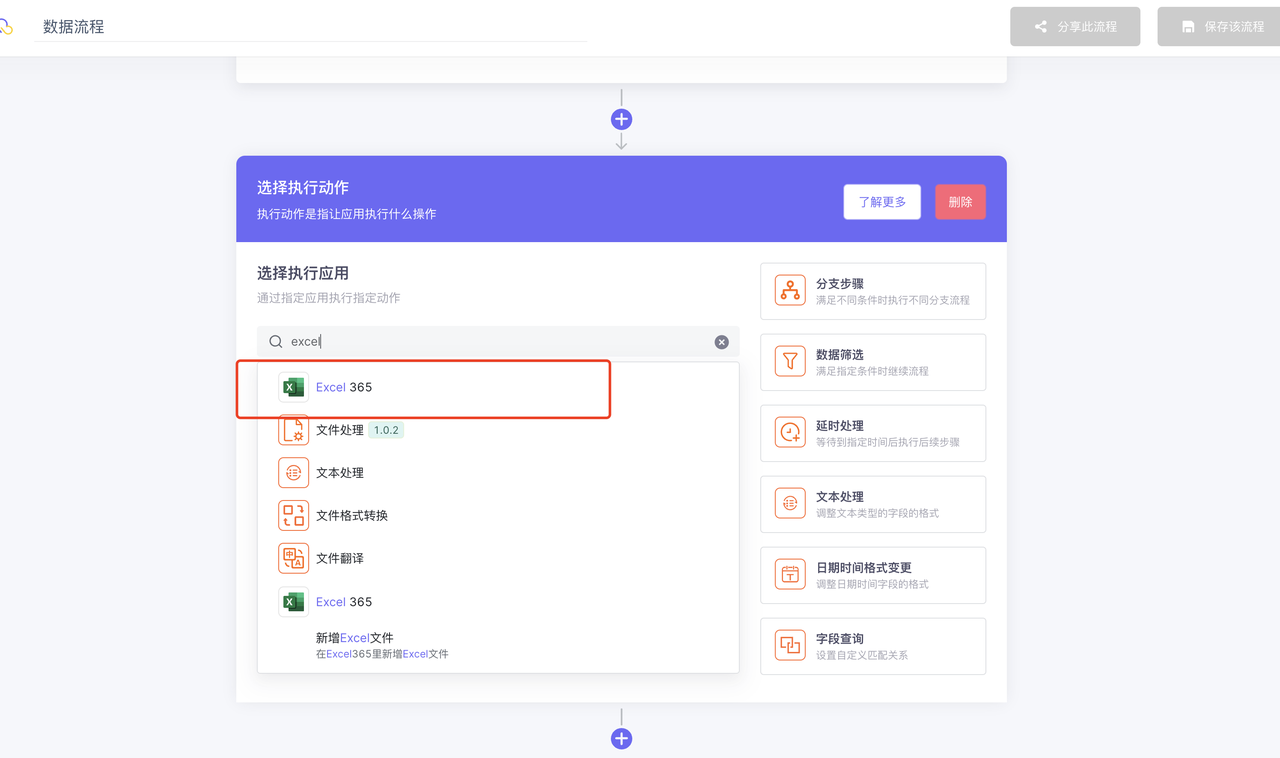
Task: Click 执行动作是指让应用执行什么操作 subtitle
Action: coord(347,214)
